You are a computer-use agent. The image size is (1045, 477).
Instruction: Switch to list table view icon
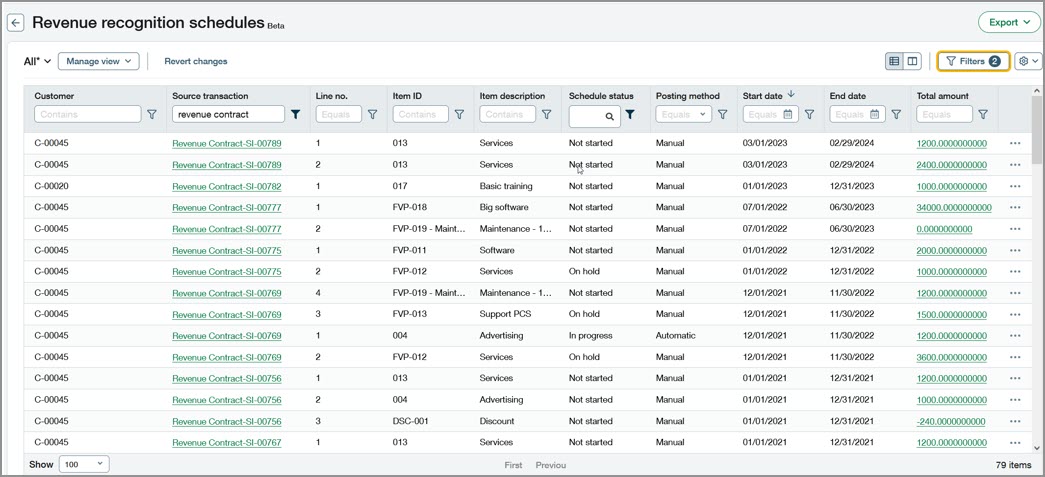point(894,61)
